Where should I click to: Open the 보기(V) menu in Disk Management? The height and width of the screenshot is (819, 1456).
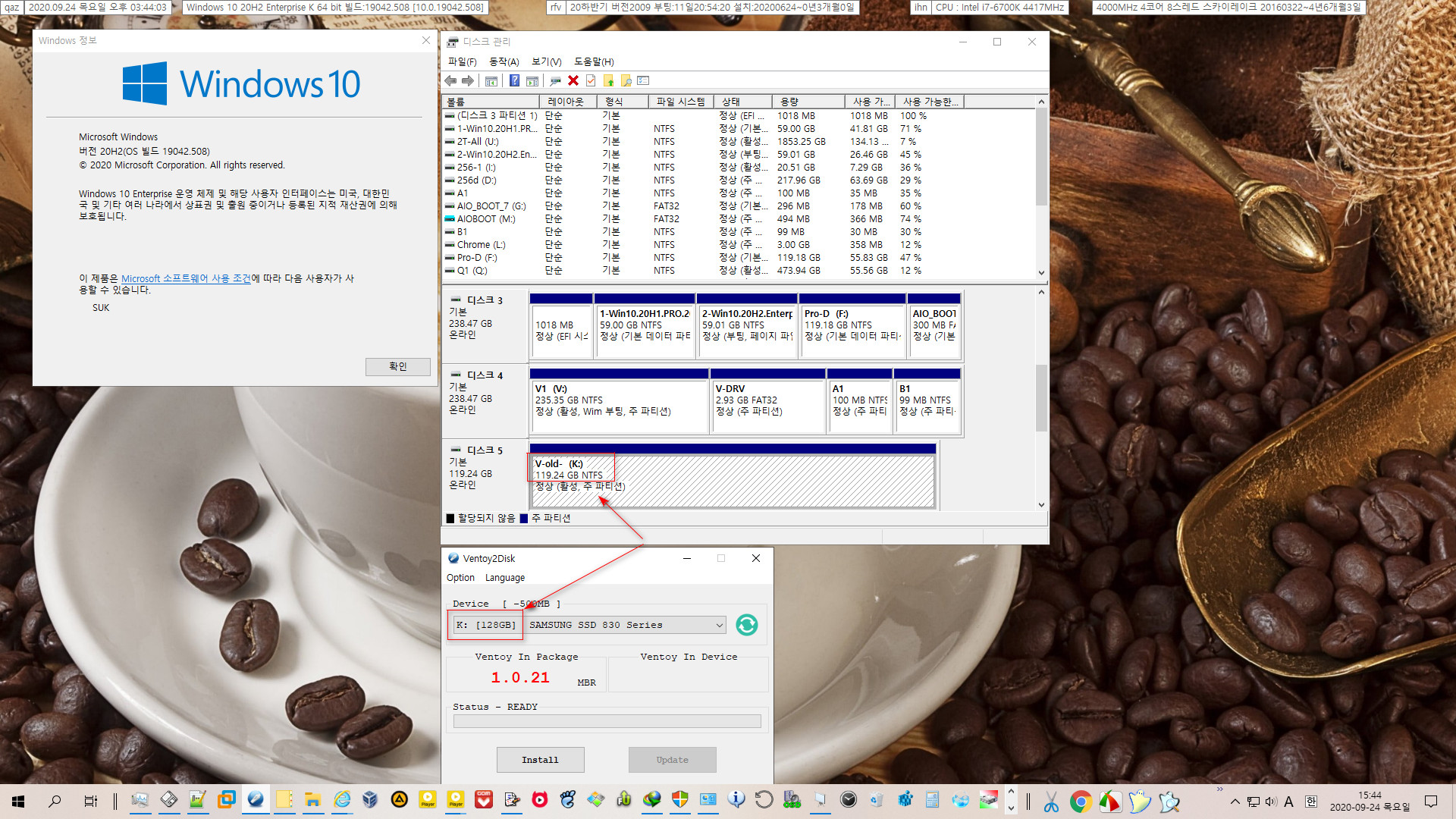pos(547,61)
